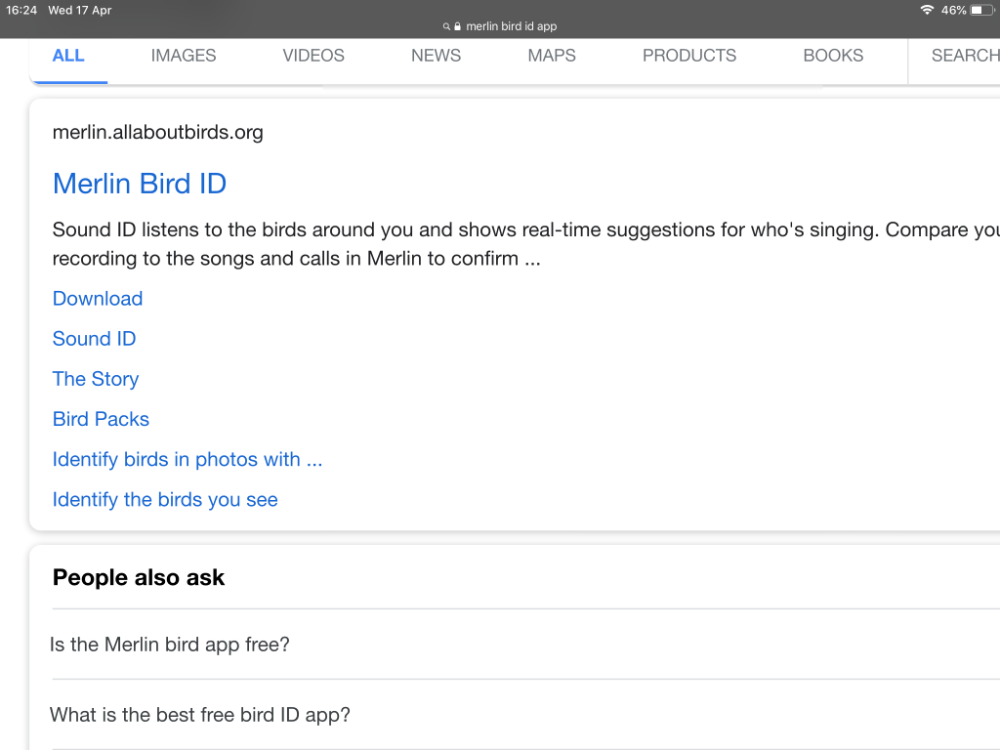Expand What is the best free bird ID app

(x=525, y=714)
